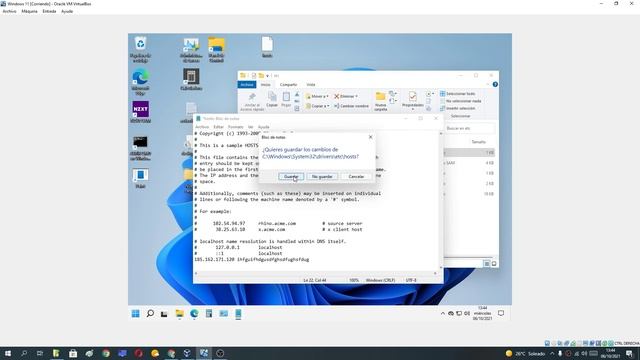
Task: Click the search icon on Windows 11 taskbar
Action: (x=150, y=313)
